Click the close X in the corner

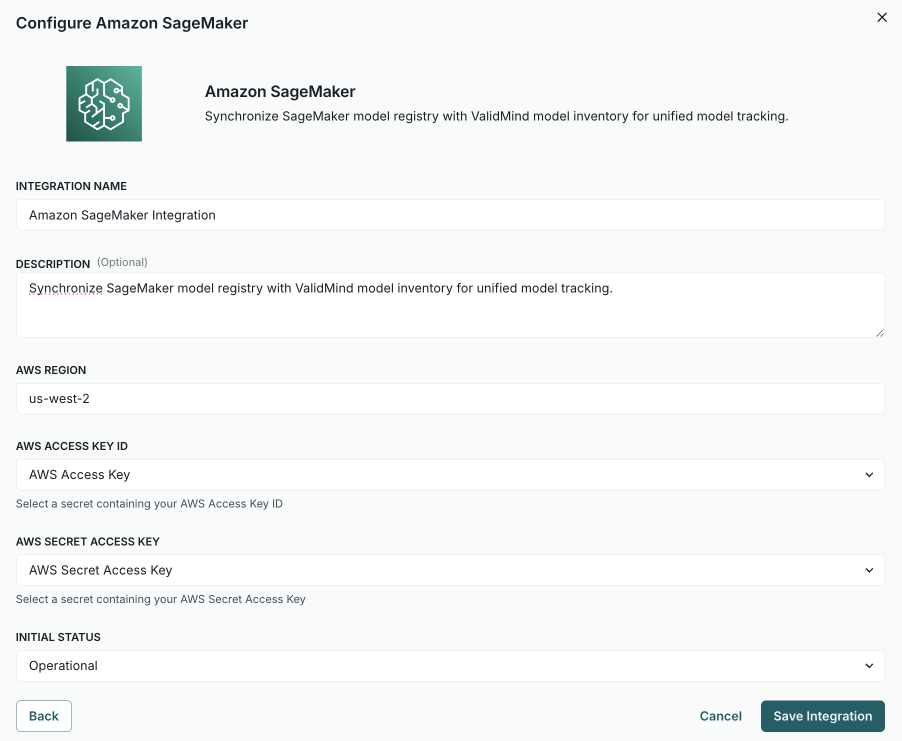pyautogui.click(x=881, y=17)
